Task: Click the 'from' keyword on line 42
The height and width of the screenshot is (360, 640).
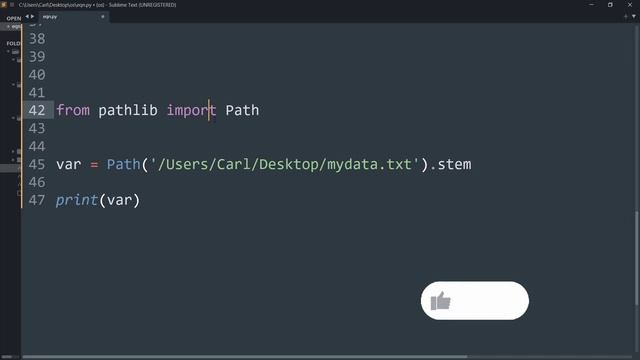Action: point(73,110)
